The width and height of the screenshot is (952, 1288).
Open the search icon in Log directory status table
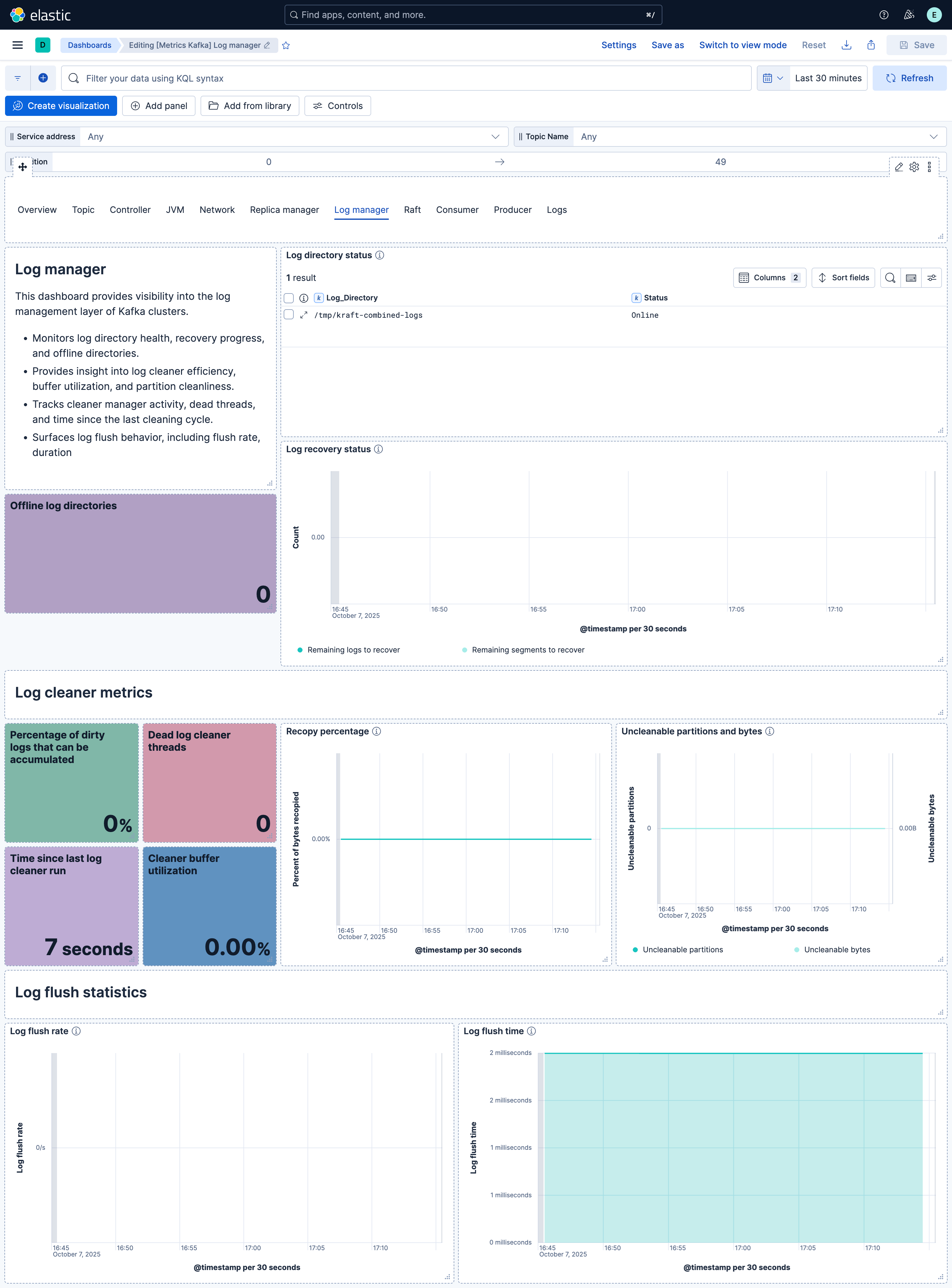coord(890,278)
